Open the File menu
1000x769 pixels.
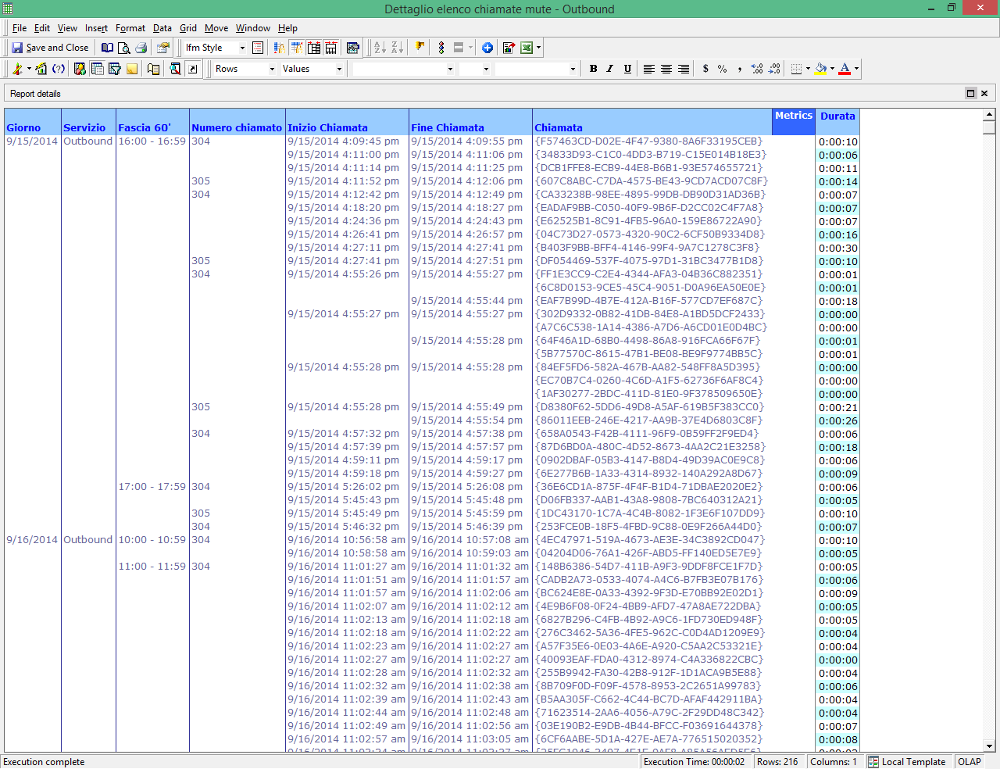tap(19, 28)
